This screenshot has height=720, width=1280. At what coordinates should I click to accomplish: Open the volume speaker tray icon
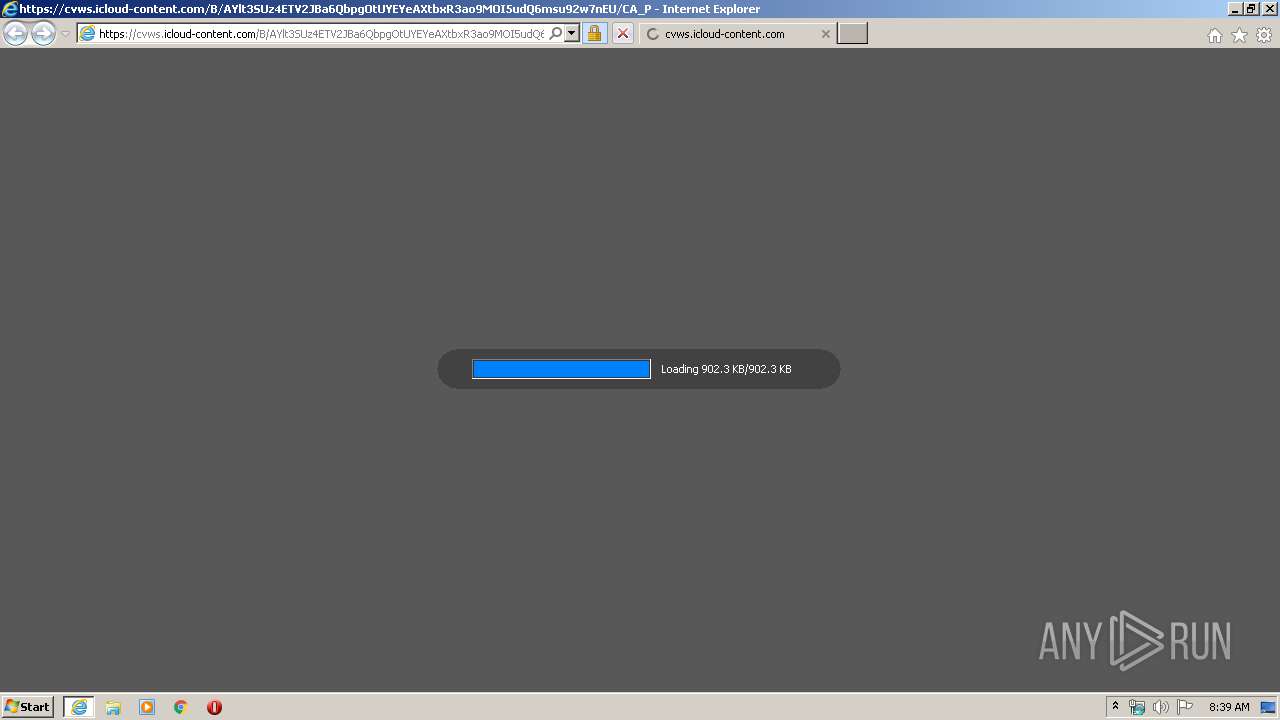1160,707
